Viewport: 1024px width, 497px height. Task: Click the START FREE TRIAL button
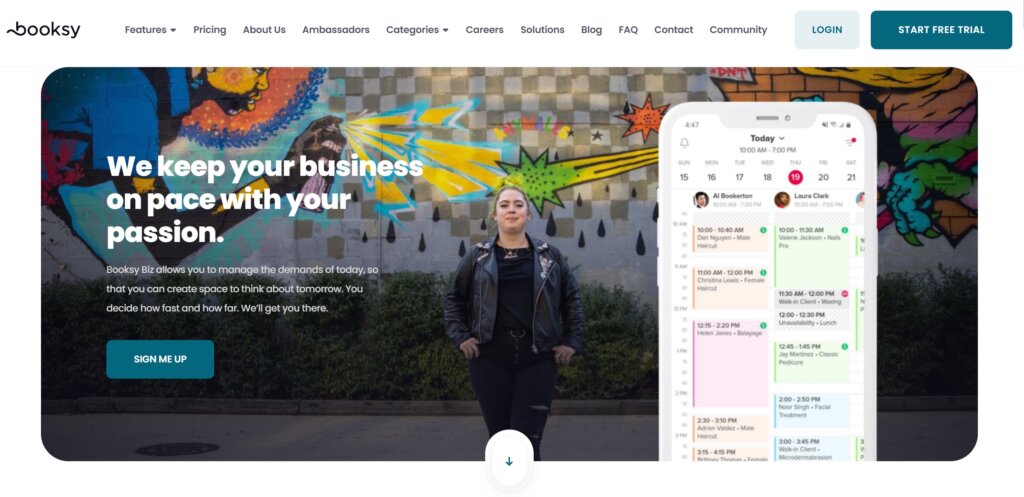click(941, 29)
